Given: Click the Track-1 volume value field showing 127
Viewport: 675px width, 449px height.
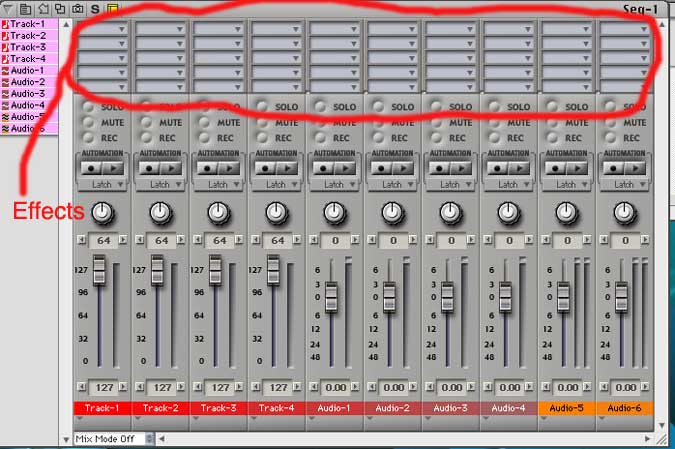Looking at the screenshot, I should [102, 387].
